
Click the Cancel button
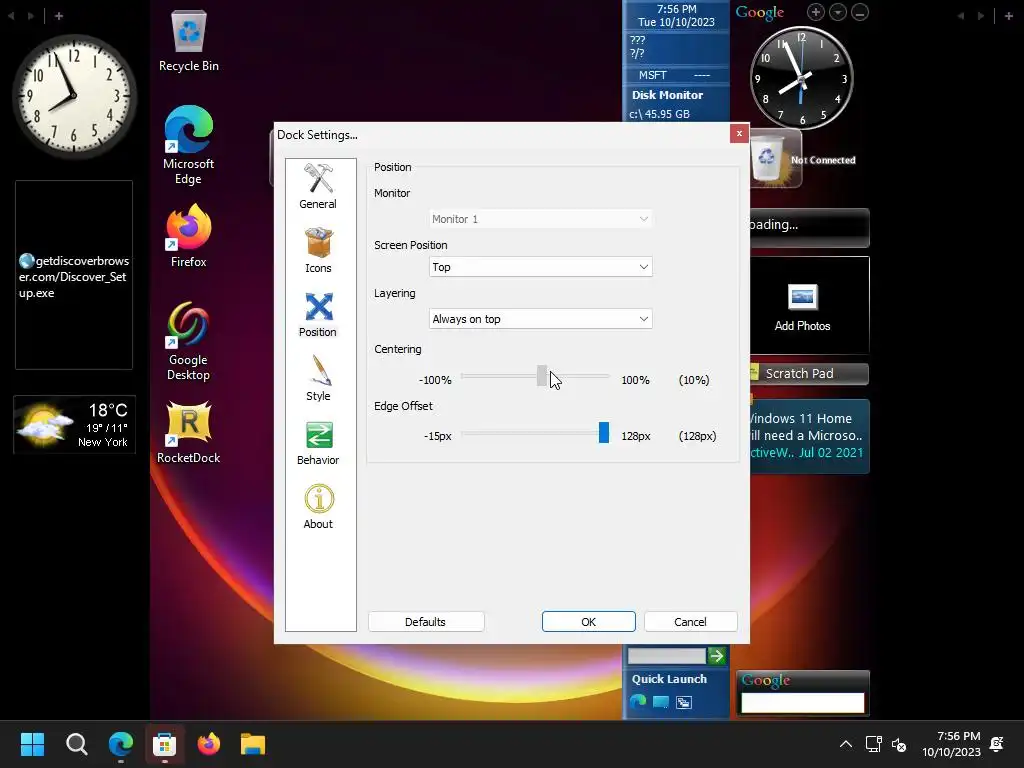pos(690,622)
